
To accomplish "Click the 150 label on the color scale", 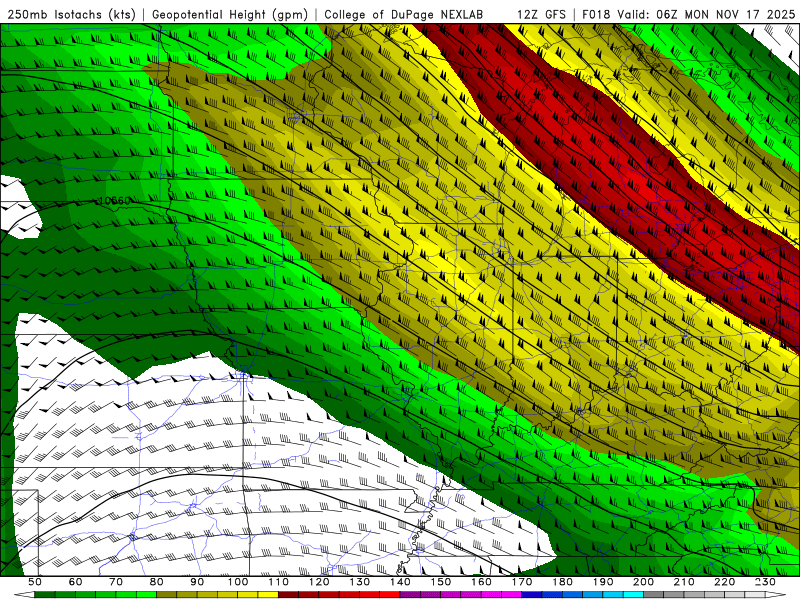I will point(441,582).
